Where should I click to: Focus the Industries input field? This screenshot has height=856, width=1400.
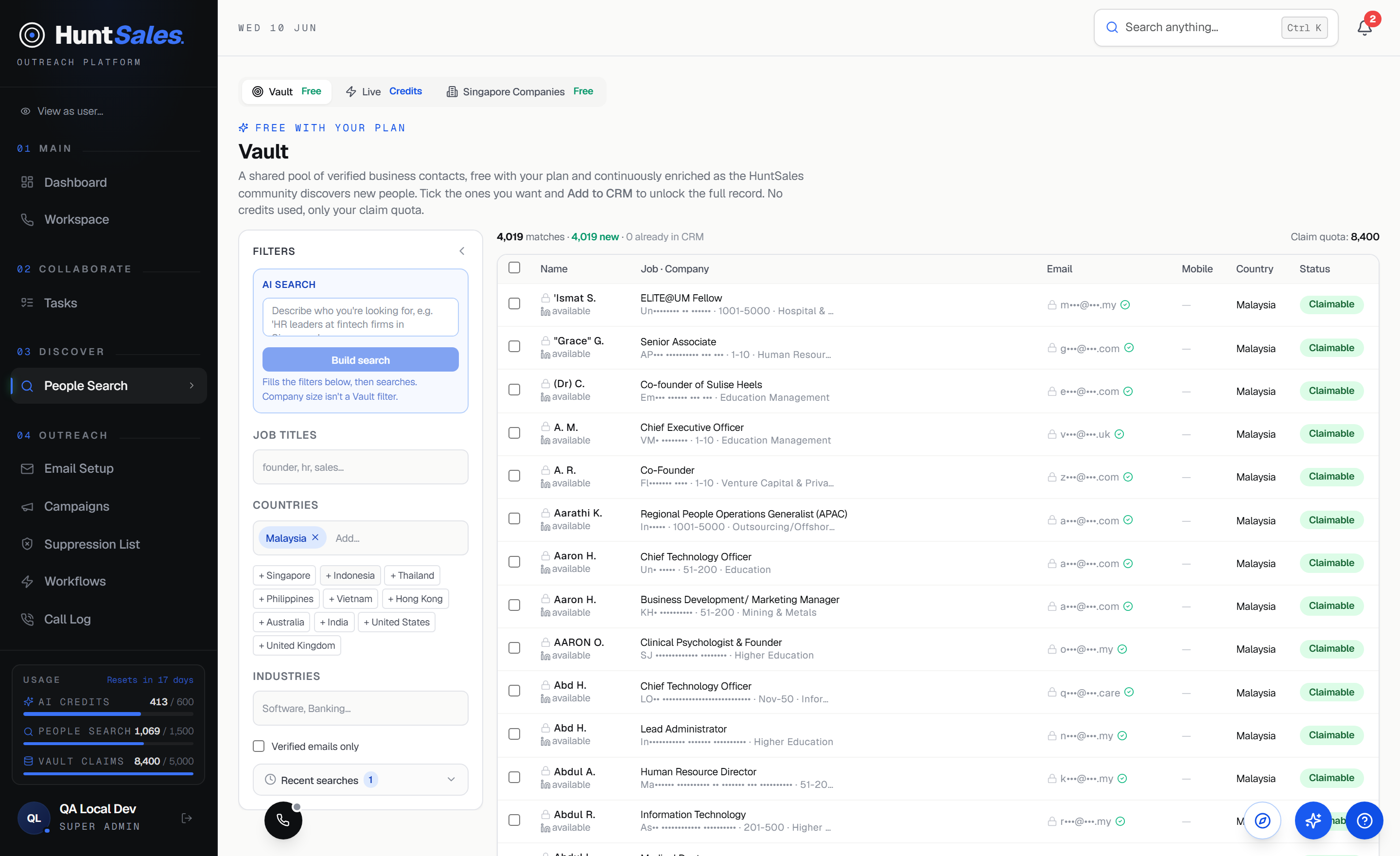click(360, 708)
